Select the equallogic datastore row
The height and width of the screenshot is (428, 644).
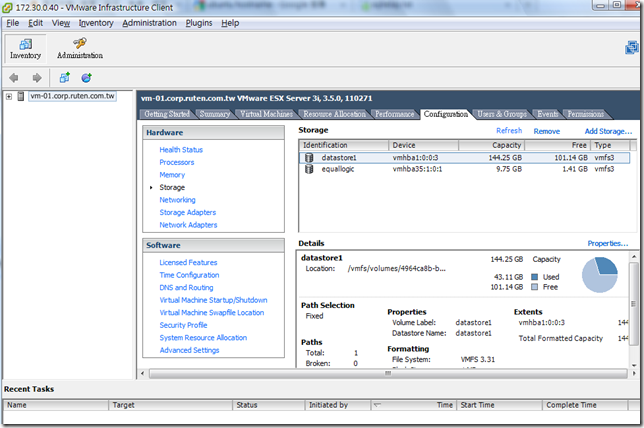464,169
